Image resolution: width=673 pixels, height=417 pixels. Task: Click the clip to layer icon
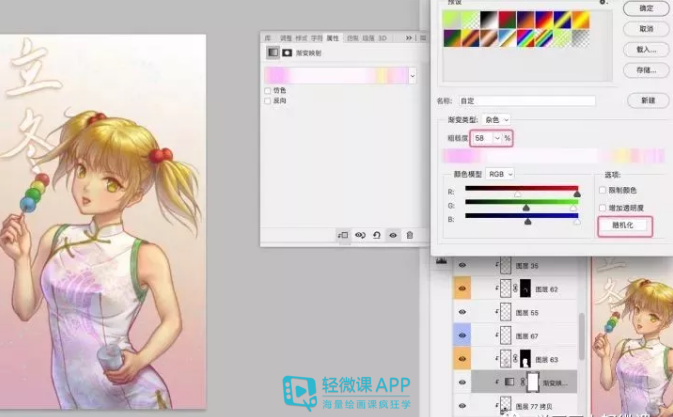pyautogui.click(x=343, y=235)
